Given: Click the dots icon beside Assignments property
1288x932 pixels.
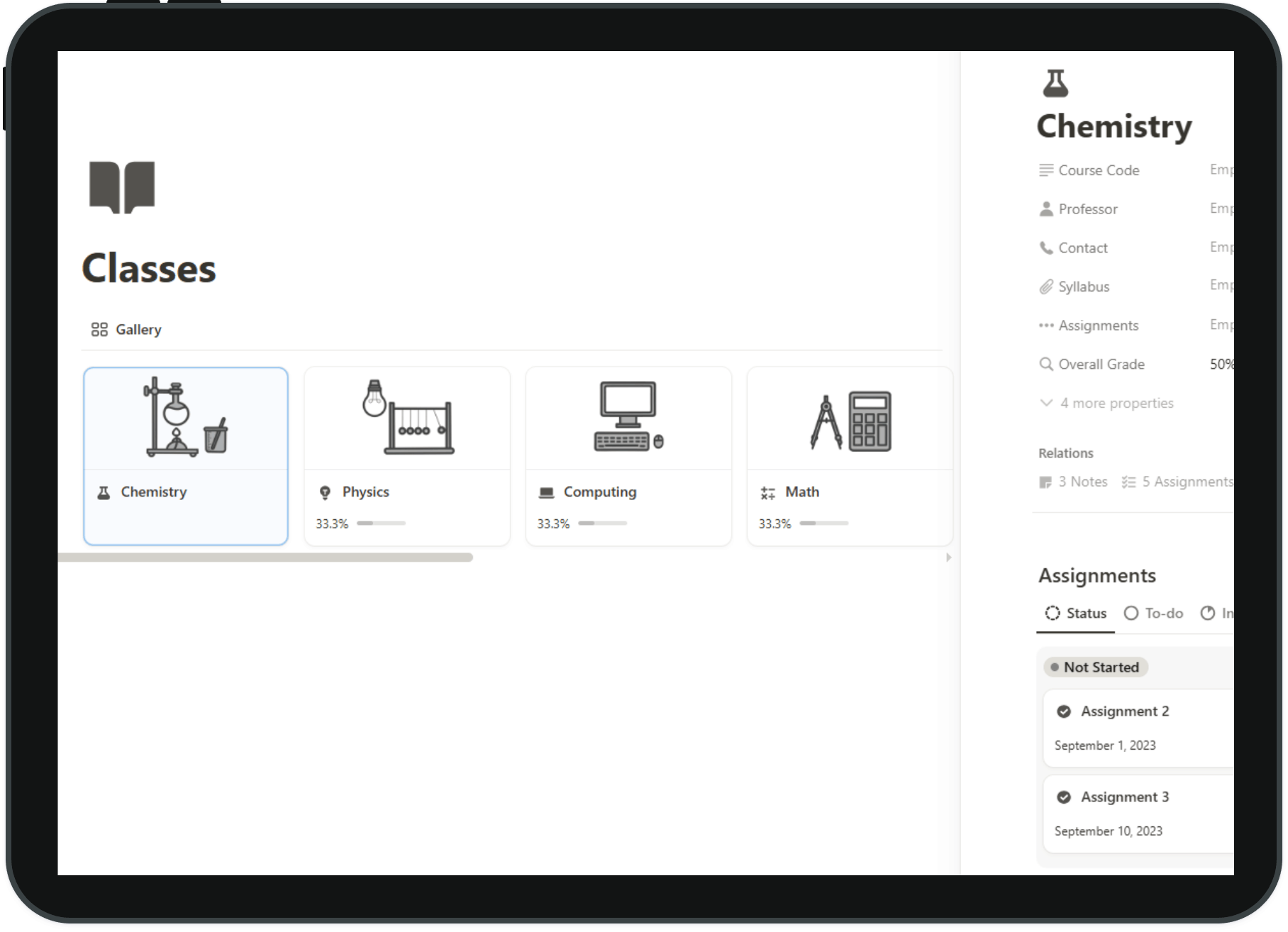Looking at the screenshot, I should 1046,326.
